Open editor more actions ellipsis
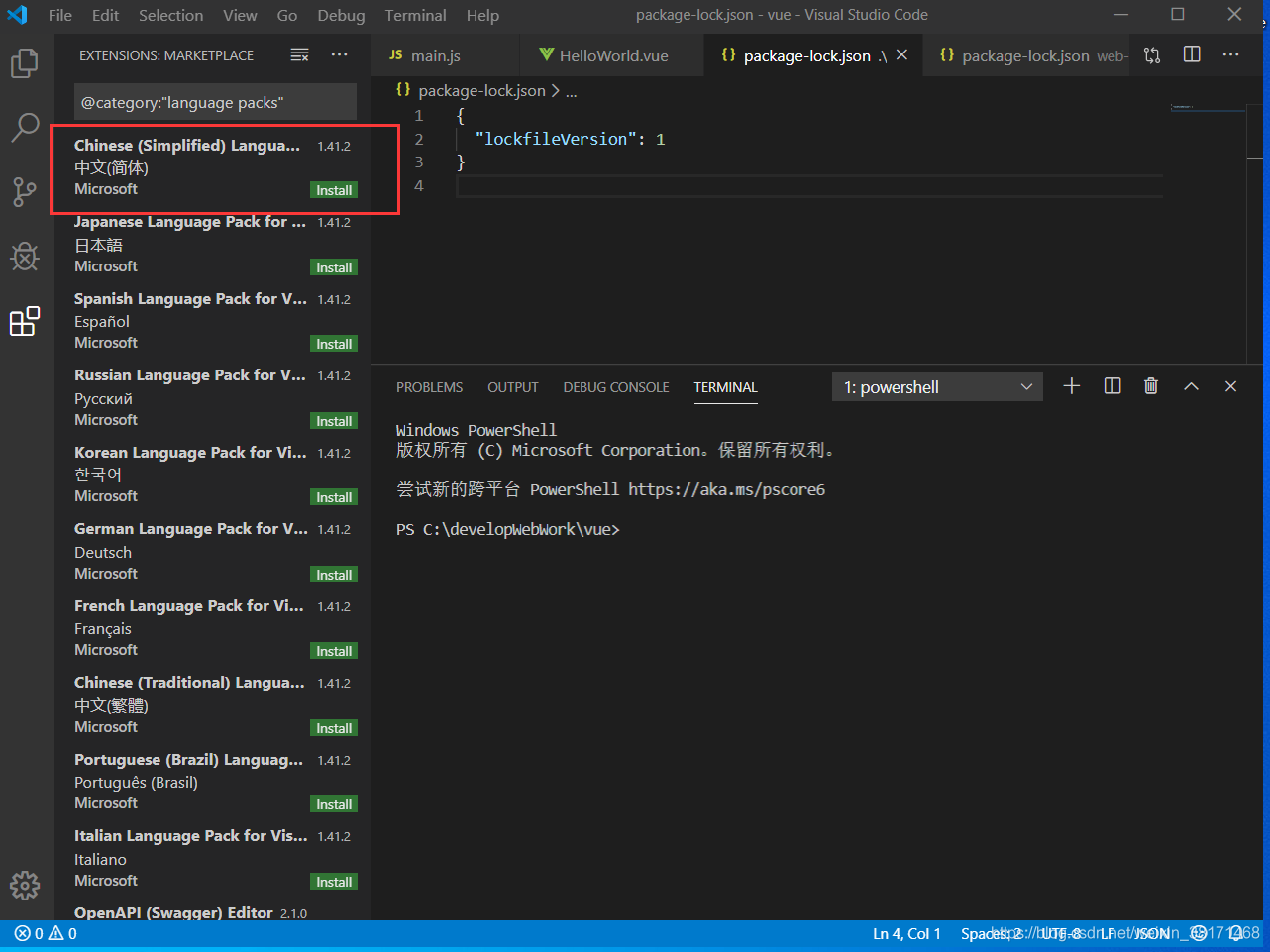The width and height of the screenshot is (1270, 952). 1231,55
